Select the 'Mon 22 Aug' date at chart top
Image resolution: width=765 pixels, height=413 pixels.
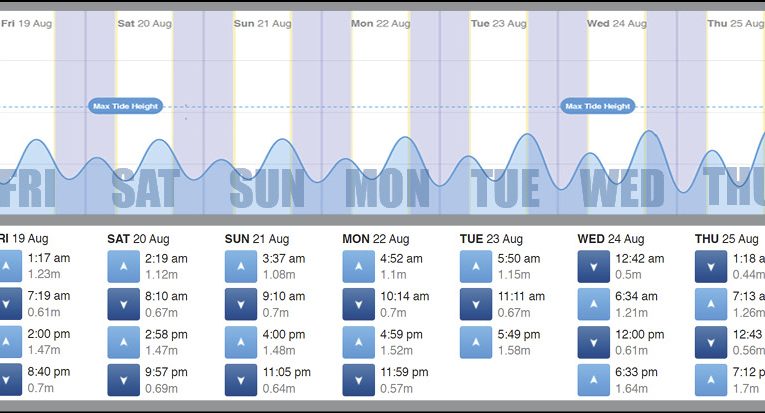click(376, 22)
